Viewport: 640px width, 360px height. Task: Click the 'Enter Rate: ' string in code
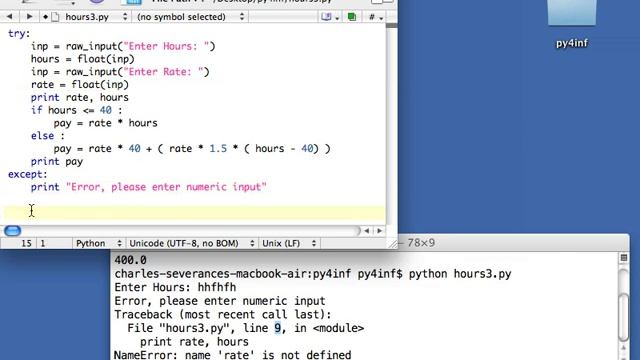tap(163, 72)
